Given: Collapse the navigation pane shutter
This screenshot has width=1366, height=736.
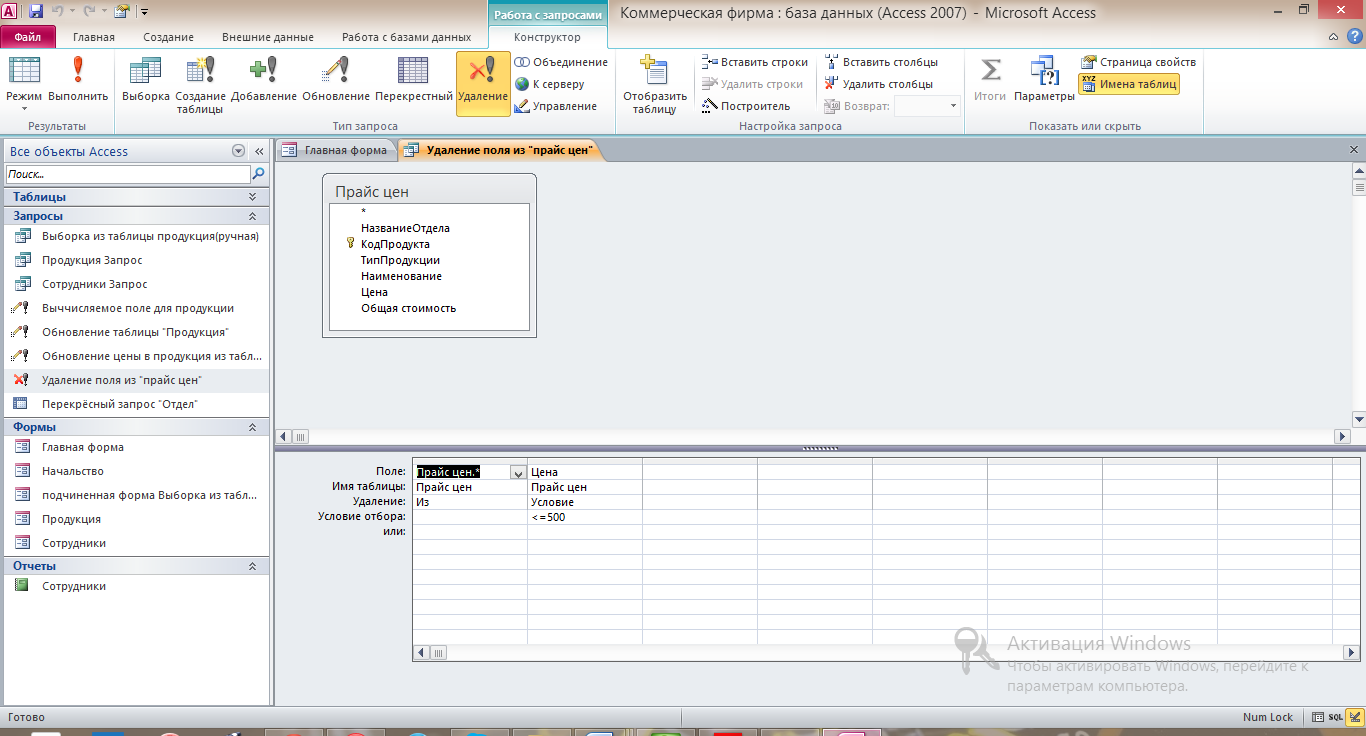Looking at the screenshot, I should tap(259, 151).
